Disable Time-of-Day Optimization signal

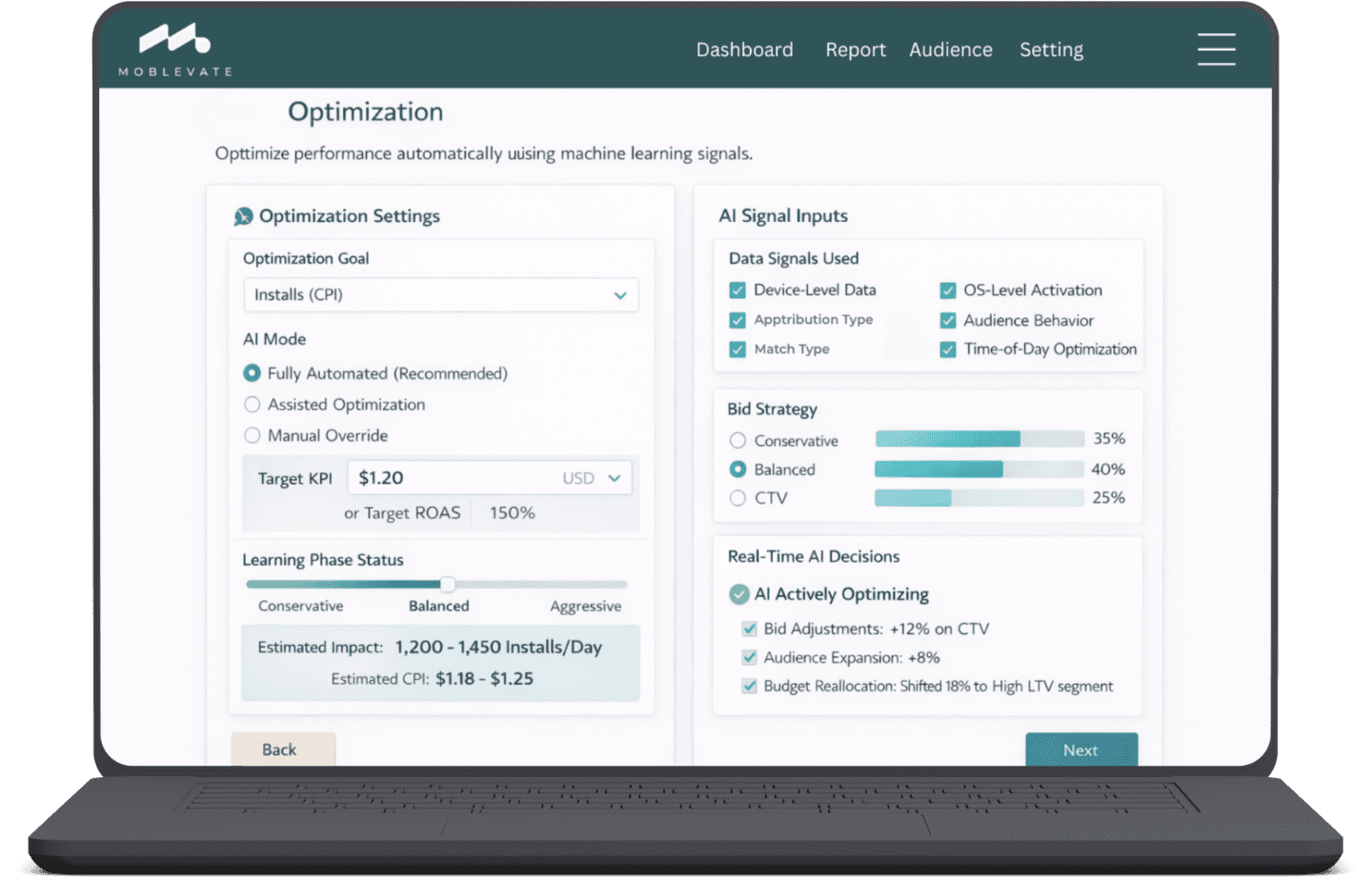click(x=948, y=350)
